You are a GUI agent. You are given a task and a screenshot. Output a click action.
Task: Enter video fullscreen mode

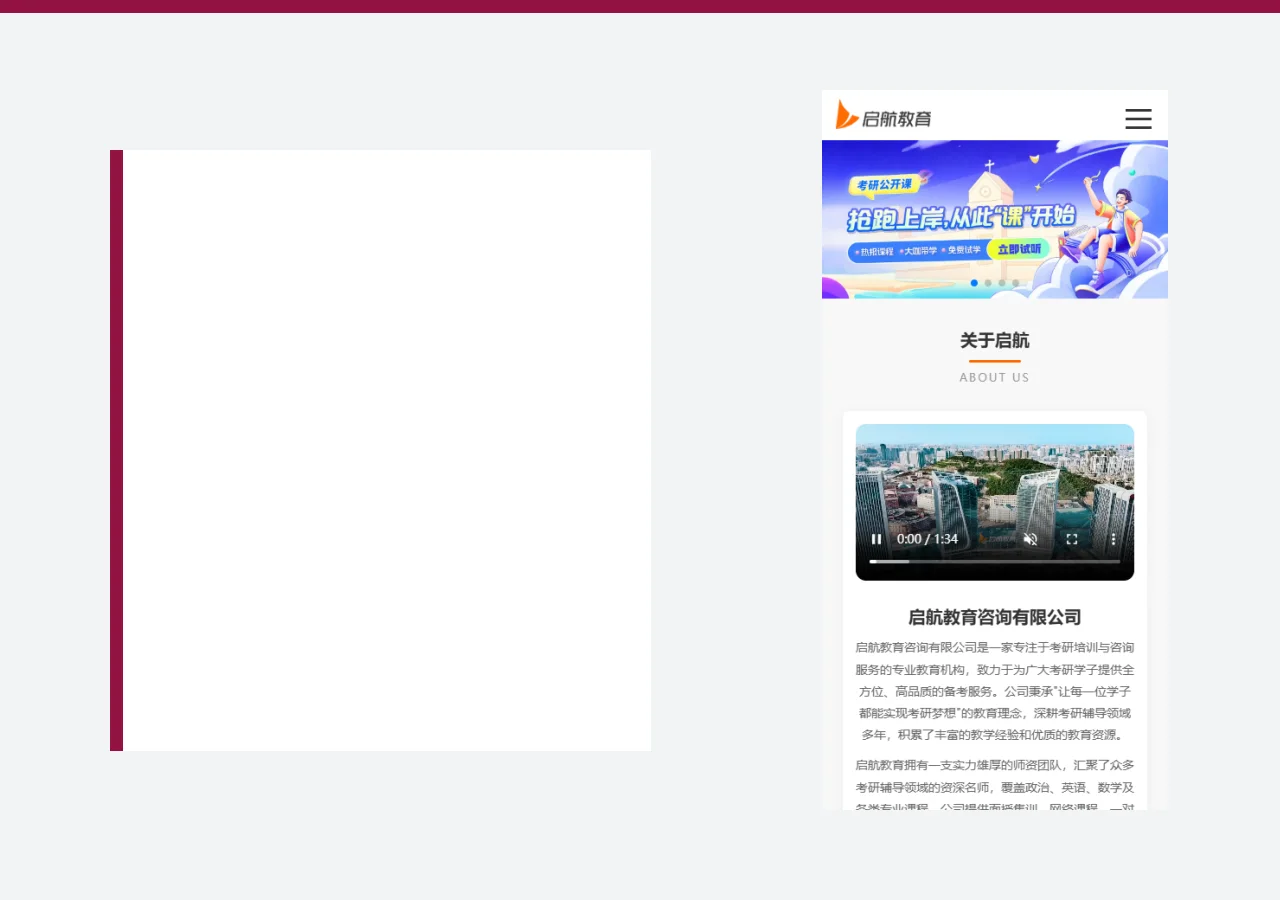coord(1072,539)
